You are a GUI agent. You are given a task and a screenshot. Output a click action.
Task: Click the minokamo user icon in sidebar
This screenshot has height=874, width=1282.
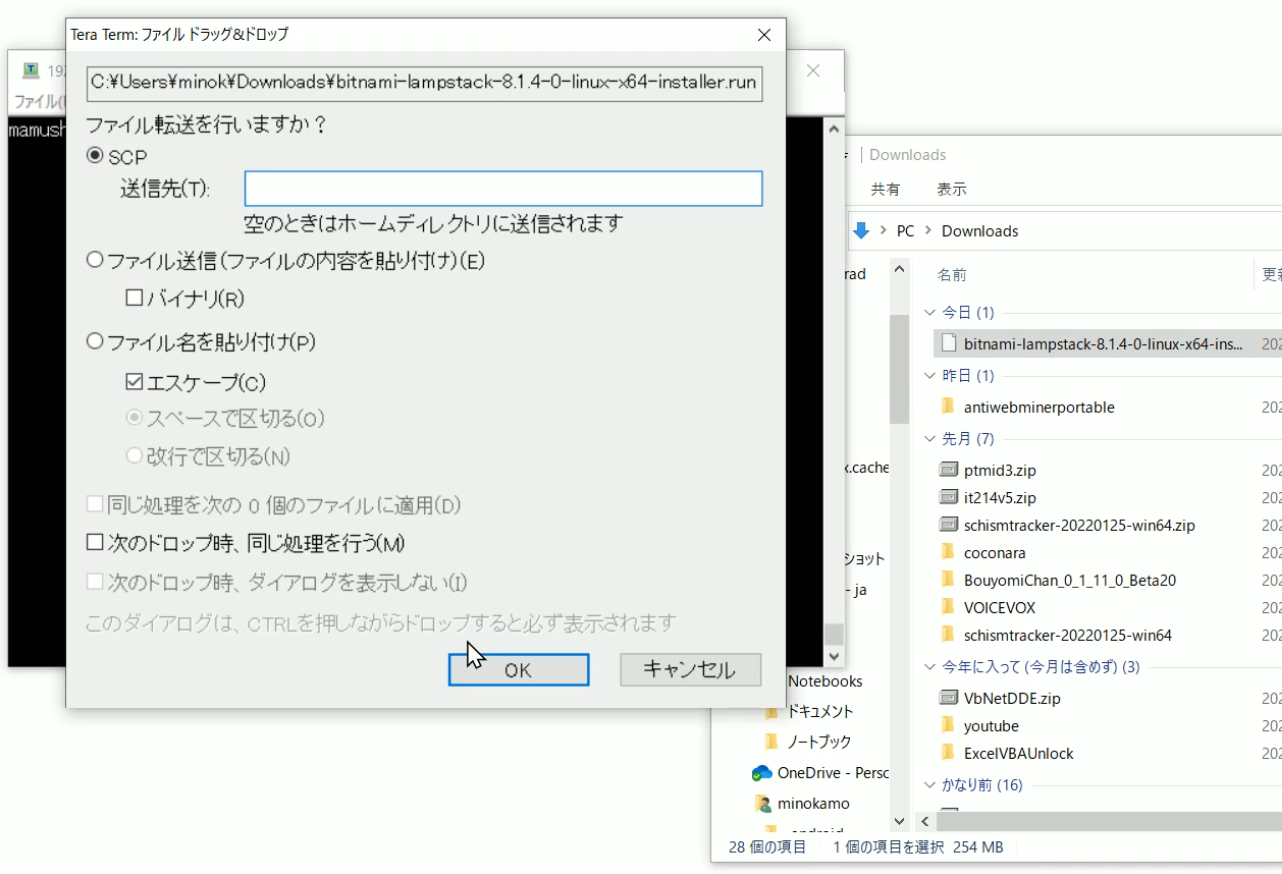point(763,804)
